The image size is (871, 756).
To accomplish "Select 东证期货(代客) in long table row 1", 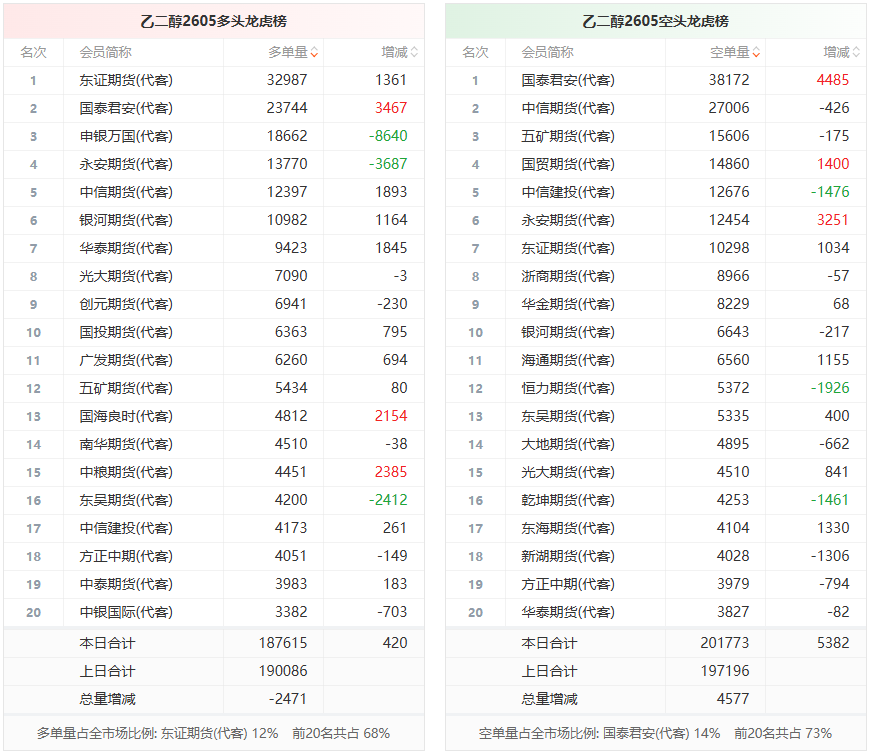I will 126,81.
